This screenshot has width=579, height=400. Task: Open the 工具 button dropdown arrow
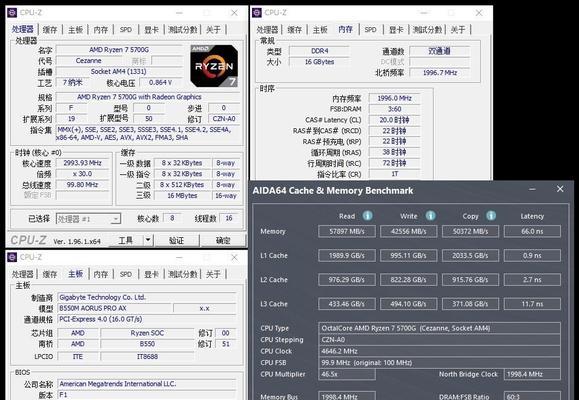(148, 240)
